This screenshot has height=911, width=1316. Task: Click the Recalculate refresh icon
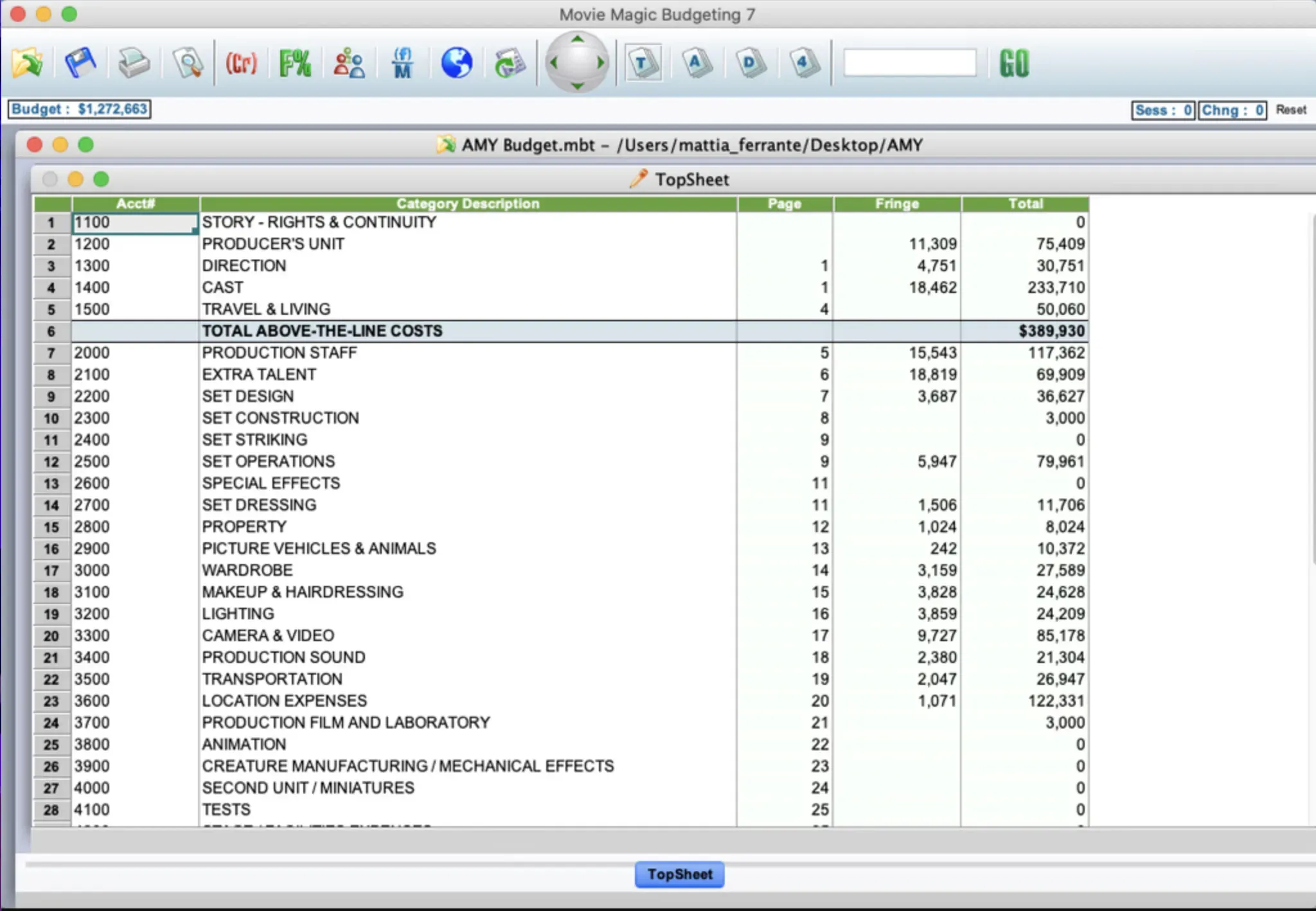pyautogui.click(x=510, y=63)
